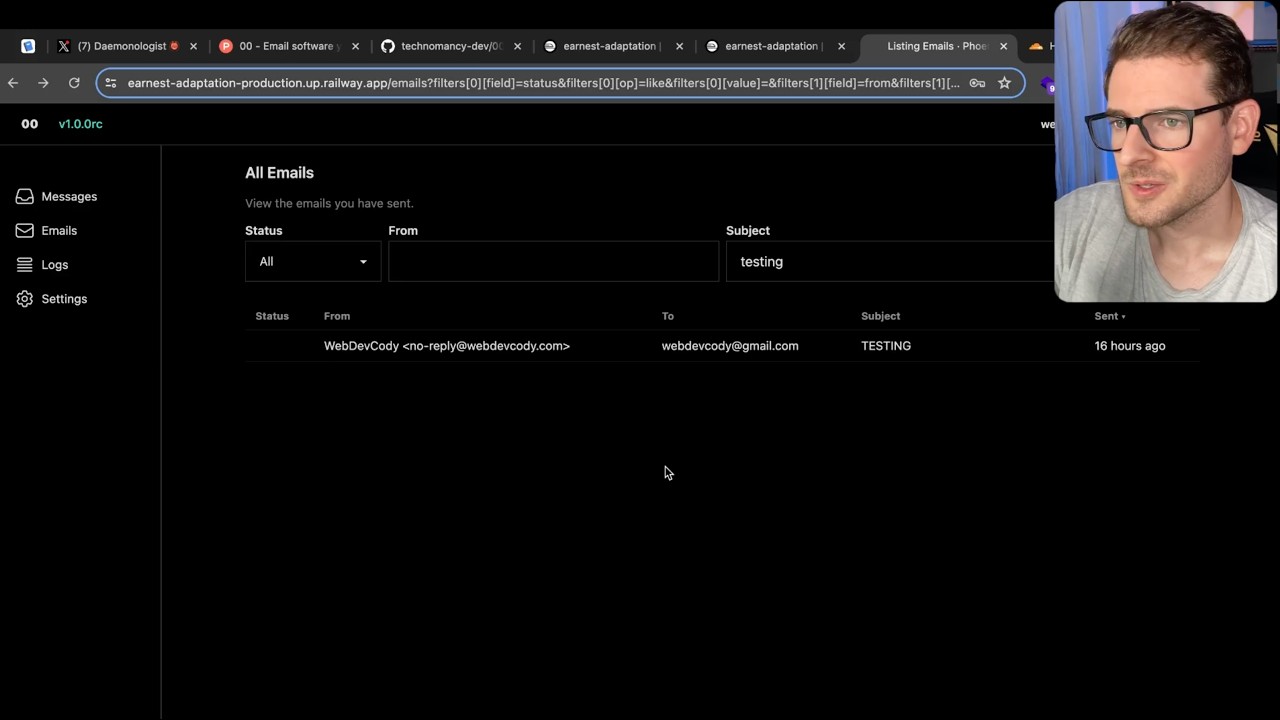Click recipient webdevcody@gmail.com cell
Viewport: 1280px width, 720px height.
click(x=730, y=346)
